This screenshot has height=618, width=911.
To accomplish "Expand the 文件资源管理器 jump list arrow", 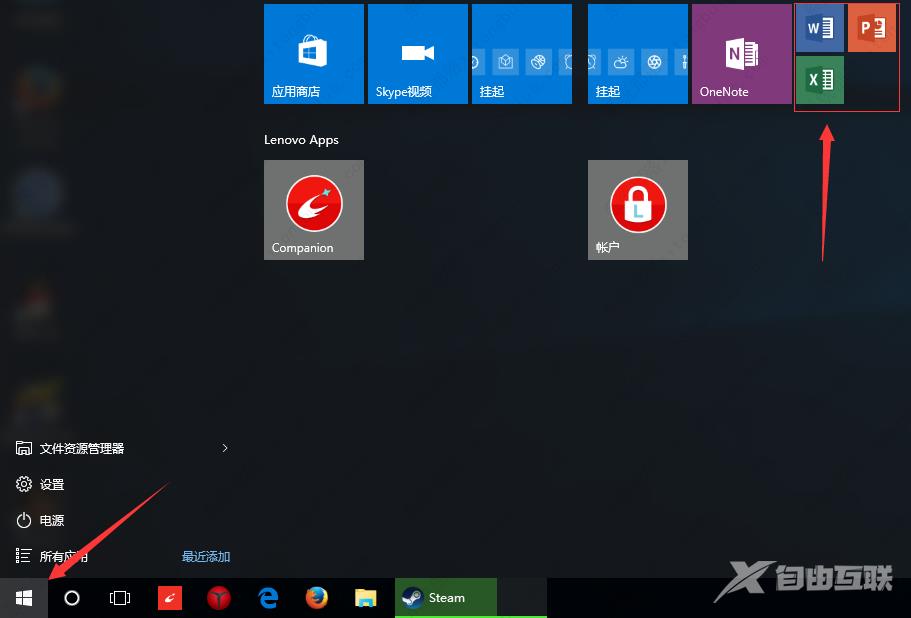I will [x=225, y=448].
